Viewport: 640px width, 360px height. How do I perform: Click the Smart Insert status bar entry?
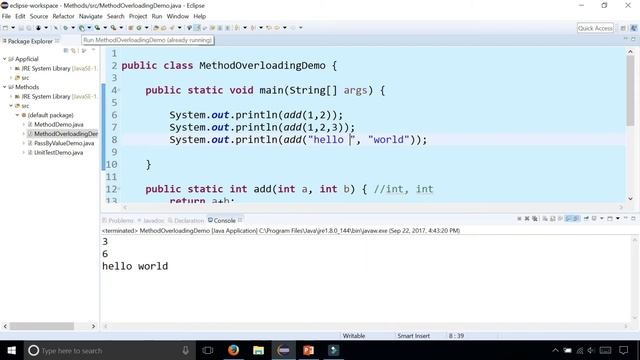click(x=413, y=336)
